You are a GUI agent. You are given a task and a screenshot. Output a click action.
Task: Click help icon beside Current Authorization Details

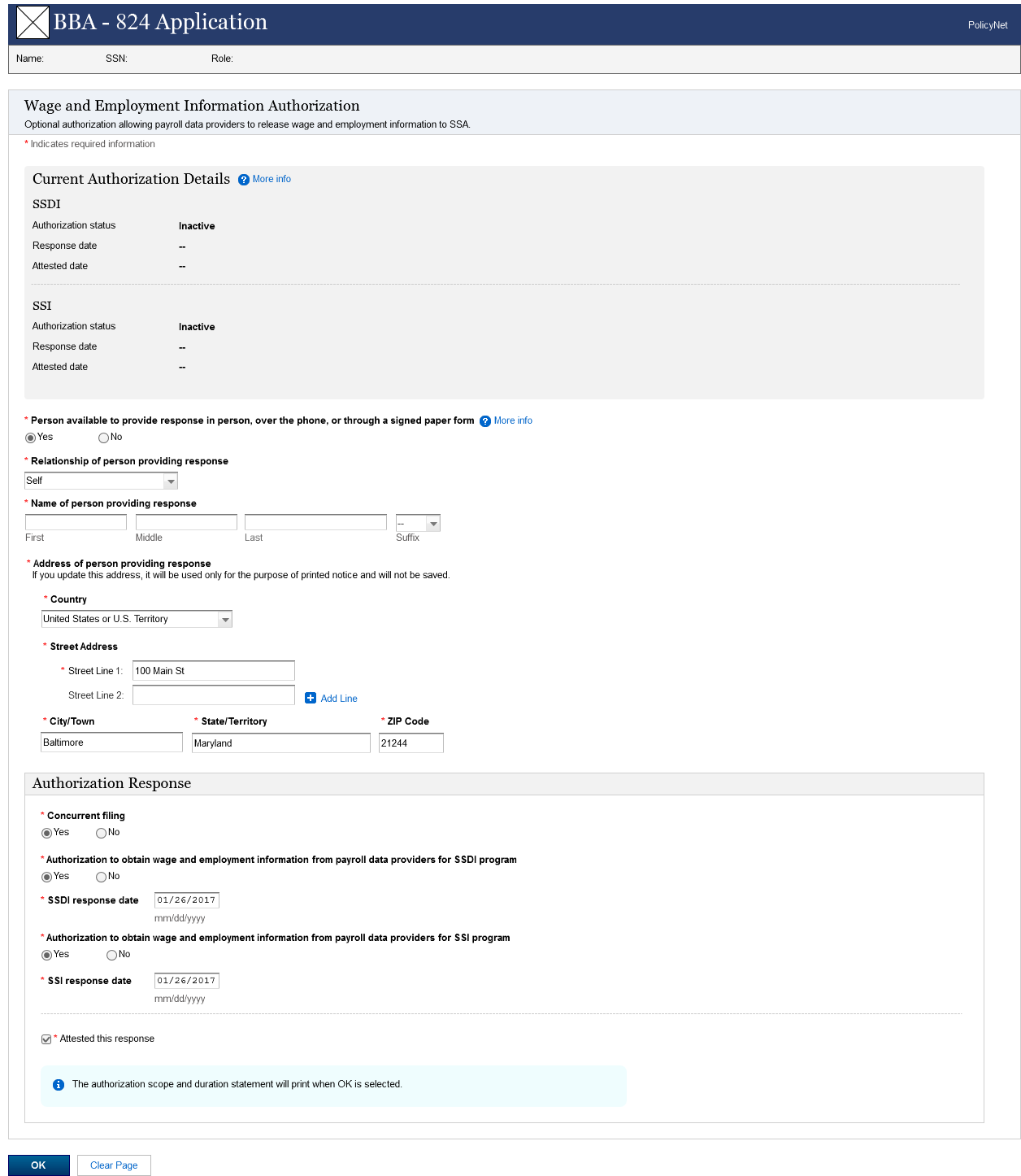pyautogui.click(x=244, y=180)
